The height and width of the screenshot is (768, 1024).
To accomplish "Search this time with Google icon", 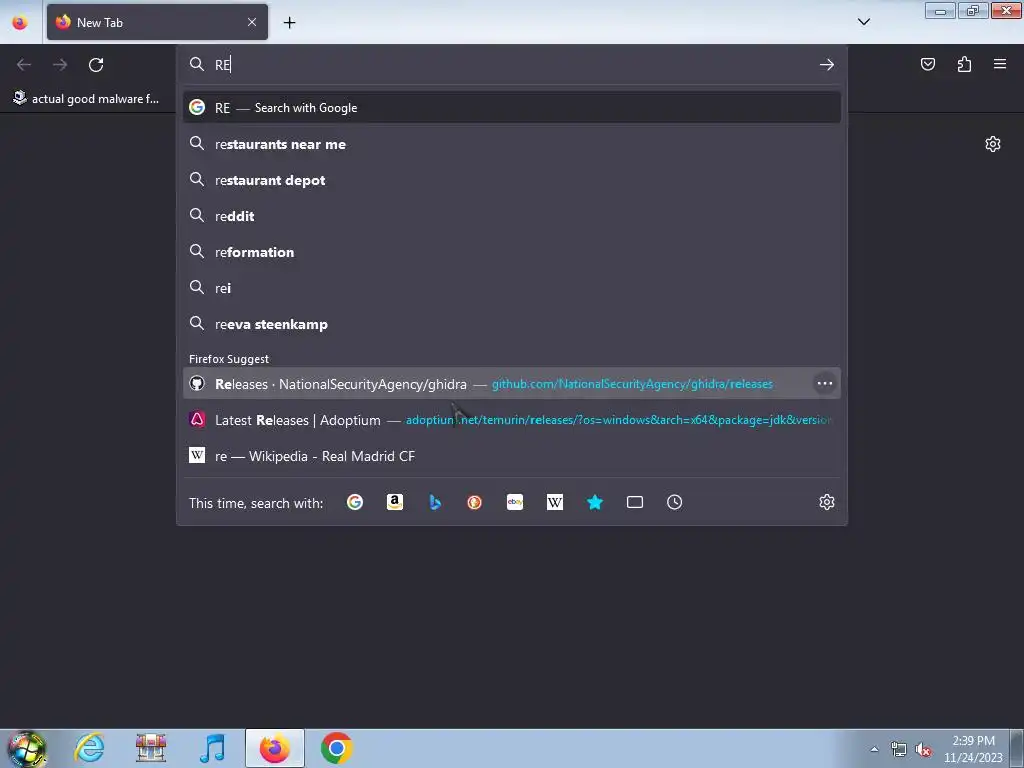I will [x=355, y=502].
